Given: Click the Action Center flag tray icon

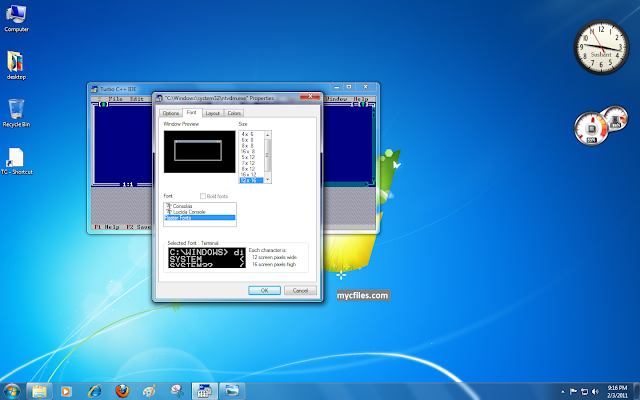Looking at the screenshot, I should point(573,392).
